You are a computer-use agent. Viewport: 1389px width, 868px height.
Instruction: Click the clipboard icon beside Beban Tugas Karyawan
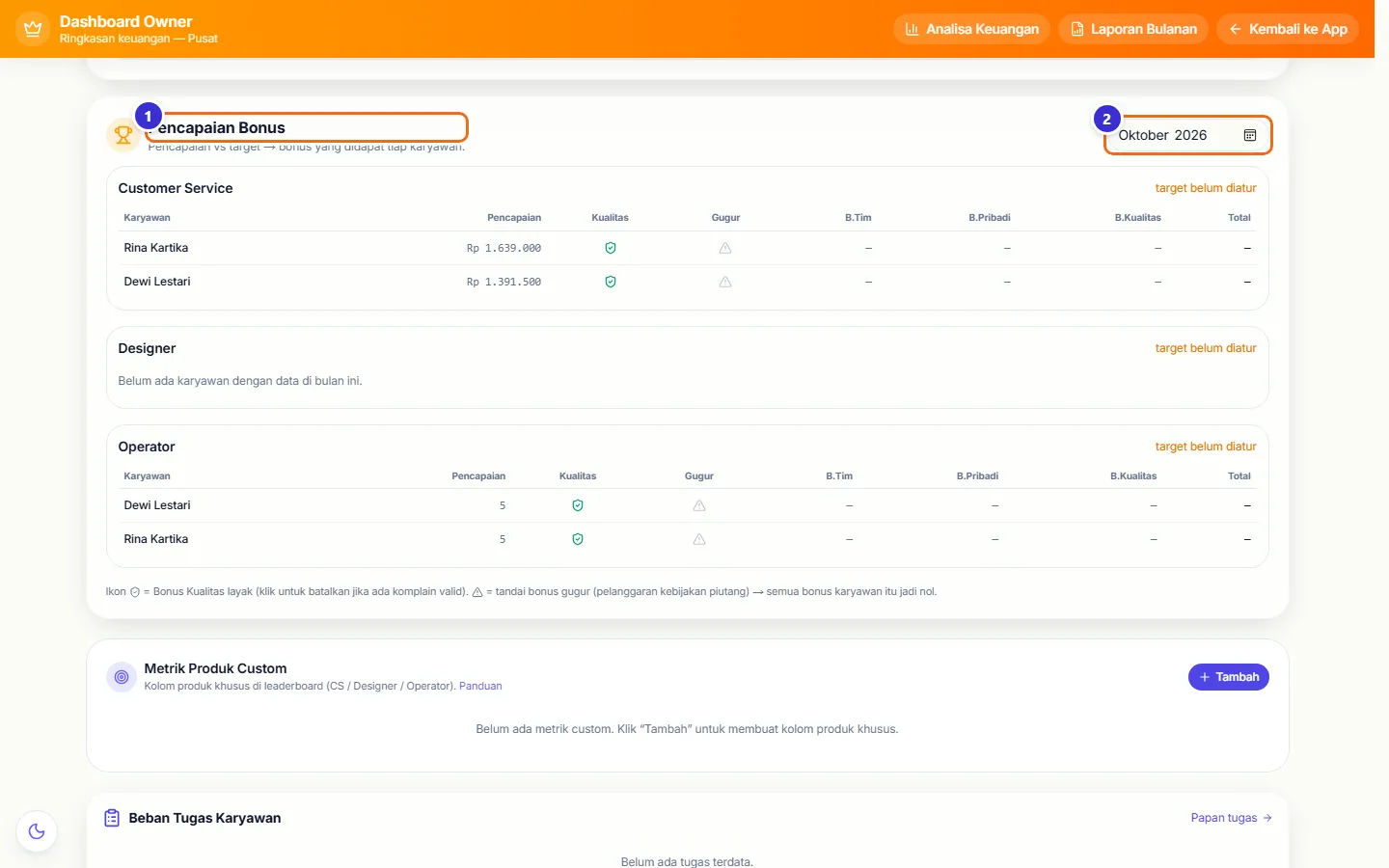112,818
